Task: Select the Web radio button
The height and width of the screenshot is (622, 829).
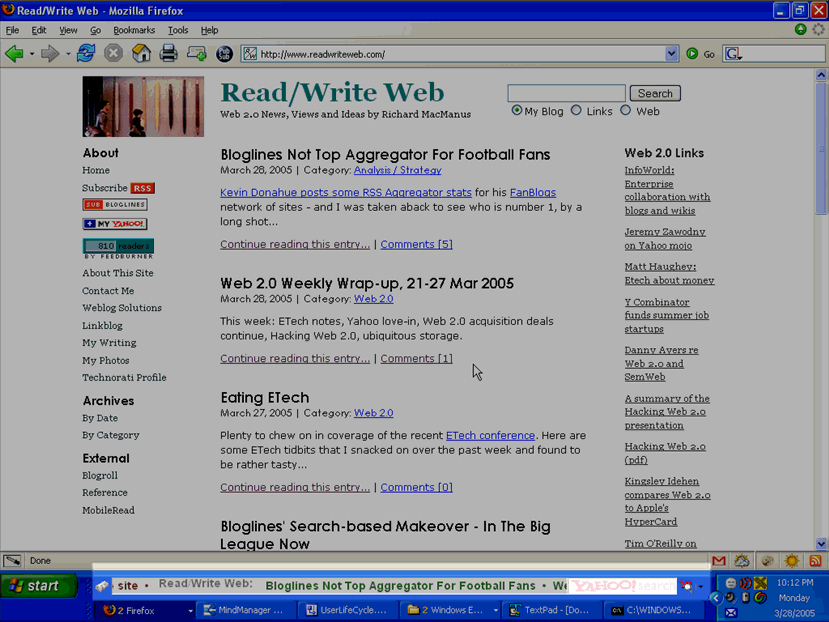Action: [x=625, y=110]
